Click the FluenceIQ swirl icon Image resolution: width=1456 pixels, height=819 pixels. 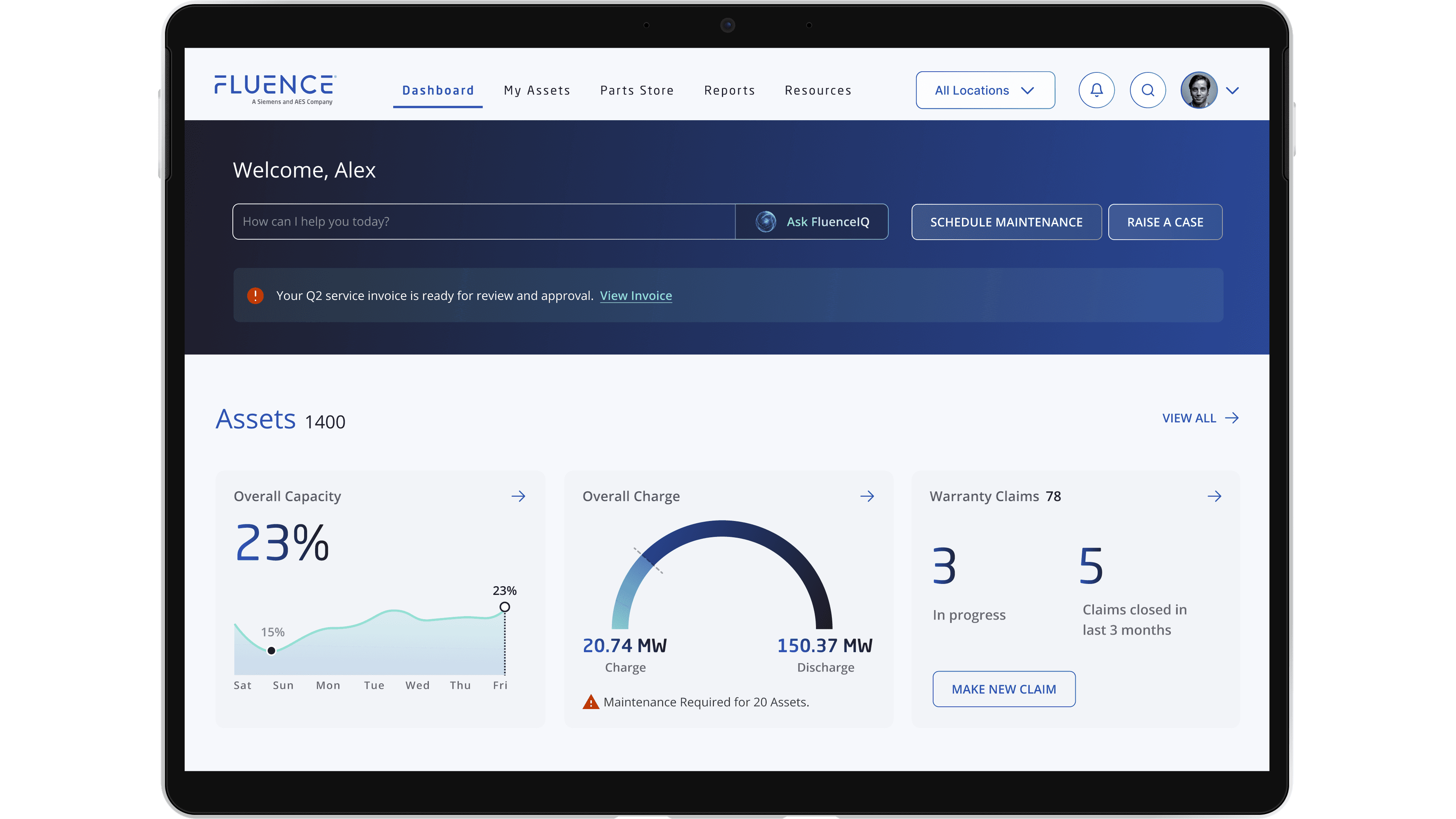[x=766, y=221]
